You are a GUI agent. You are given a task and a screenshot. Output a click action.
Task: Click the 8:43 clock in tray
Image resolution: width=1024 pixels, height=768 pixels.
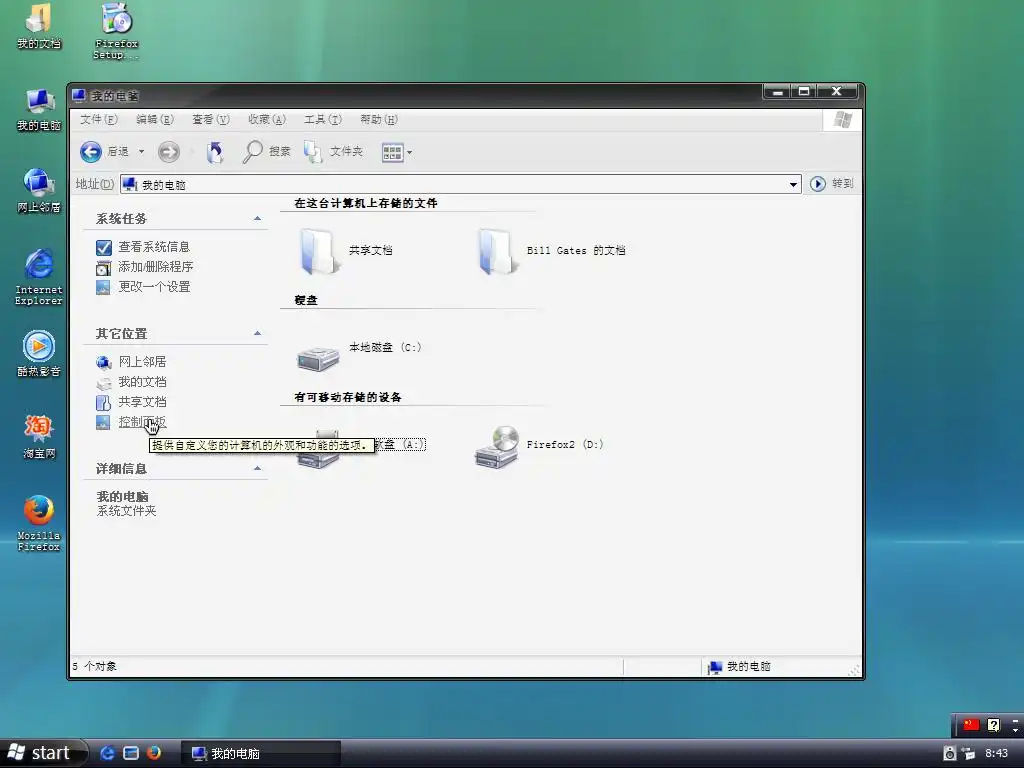996,753
